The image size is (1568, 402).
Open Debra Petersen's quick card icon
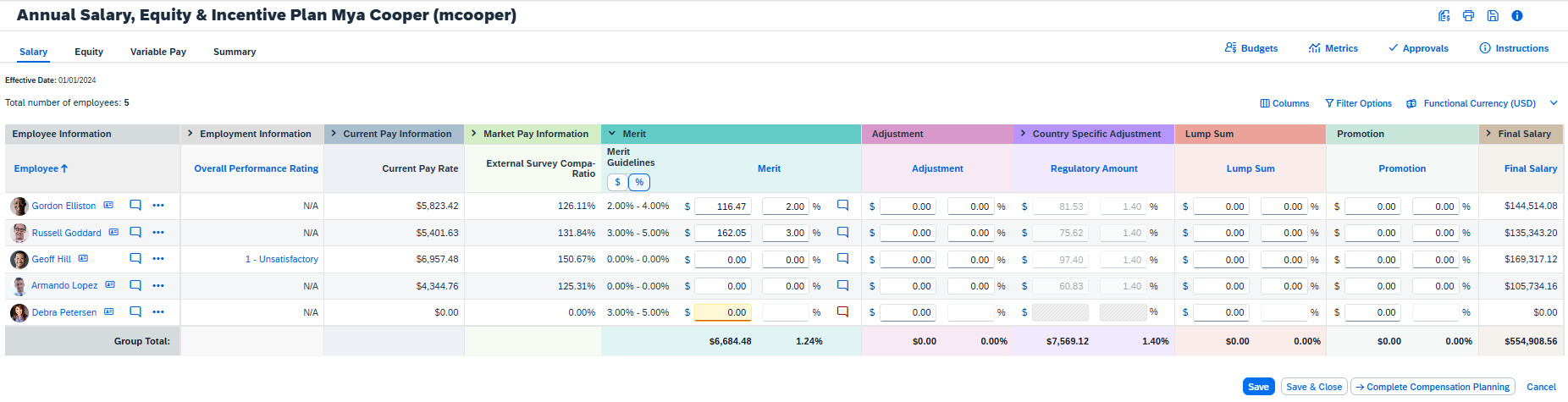click(x=108, y=312)
